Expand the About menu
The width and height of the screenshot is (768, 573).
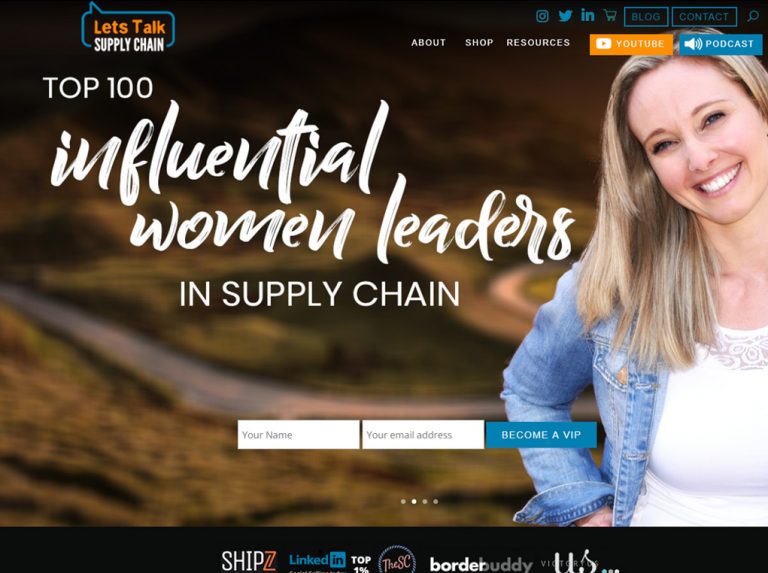click(x=429, y=43)
